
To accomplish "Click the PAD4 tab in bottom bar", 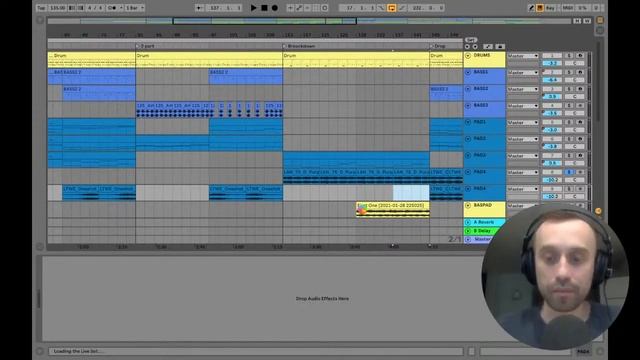I will pos(583,351).
